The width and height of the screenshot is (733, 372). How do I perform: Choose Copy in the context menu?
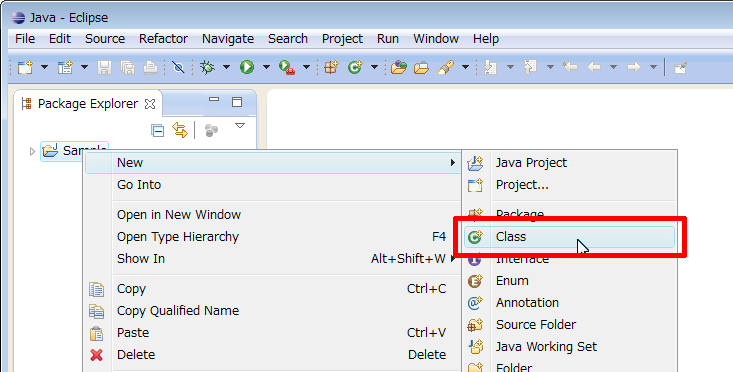273,289
